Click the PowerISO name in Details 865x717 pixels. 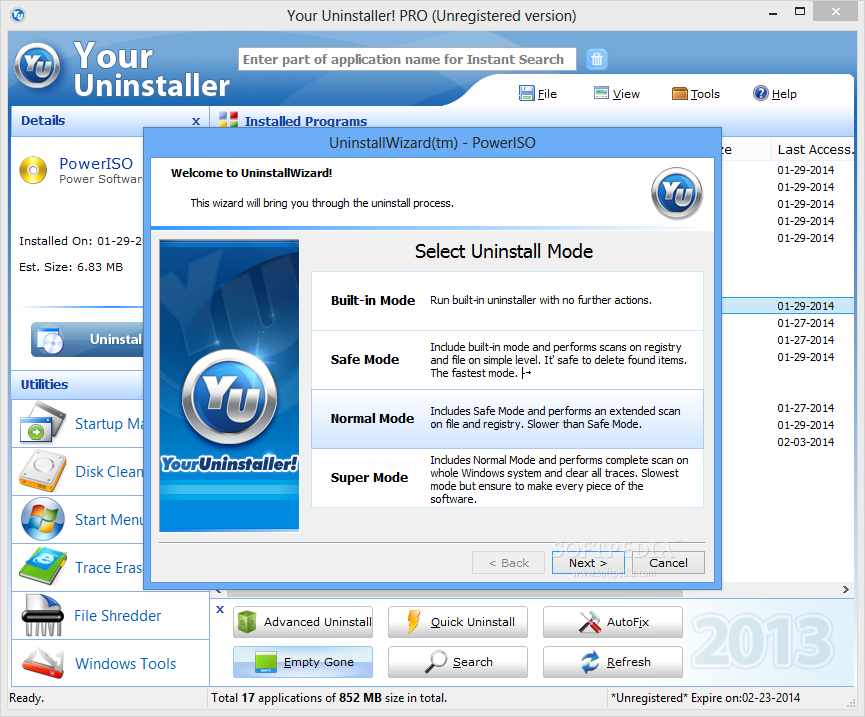pyautogui.click(x=96, y=163)
